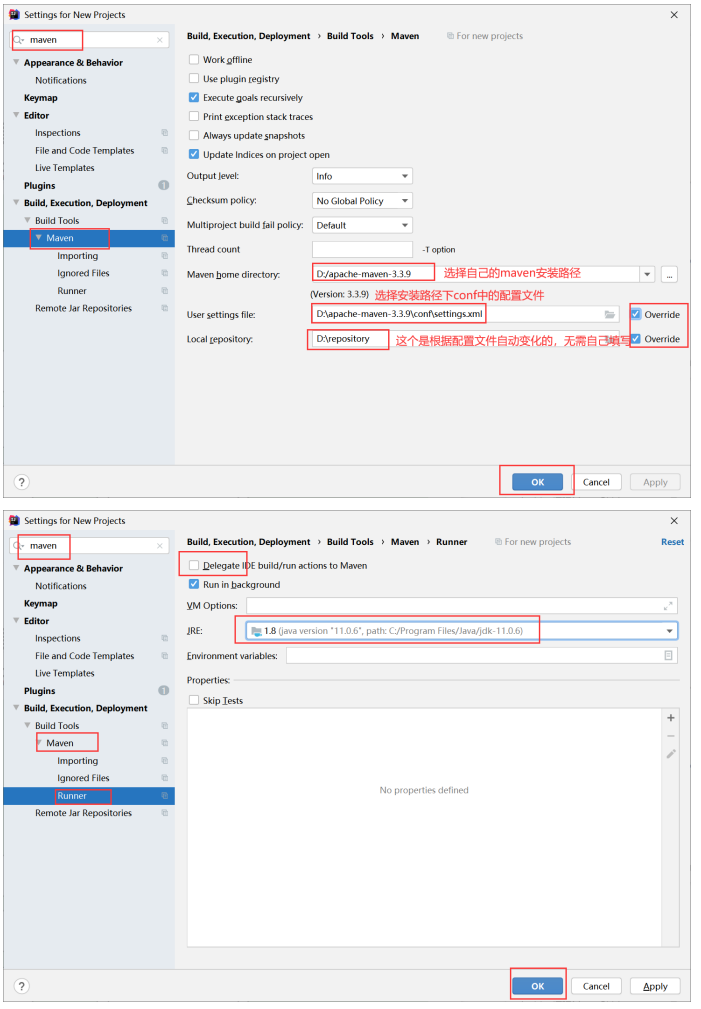Image resolution: width=701 pixels, height=1009 pixels.
Task: Uncheck Run in background
Action: [194, 584]
